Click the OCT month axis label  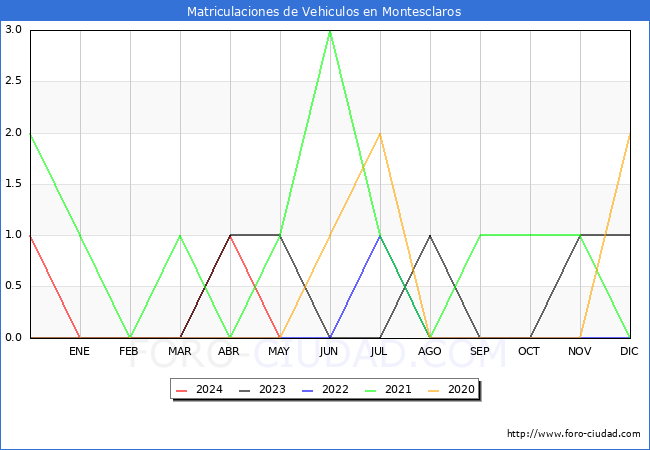(x=529, y=351)
